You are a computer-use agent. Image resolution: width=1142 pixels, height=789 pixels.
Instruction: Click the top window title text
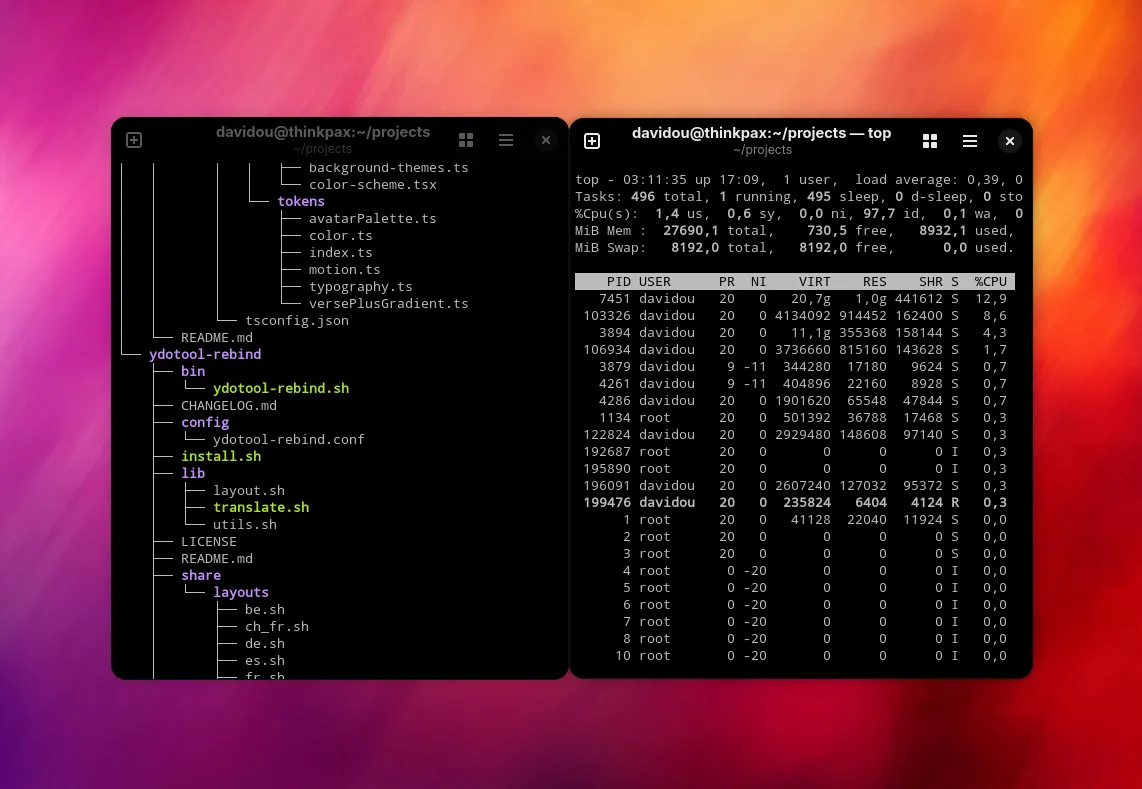coord(762,133)
